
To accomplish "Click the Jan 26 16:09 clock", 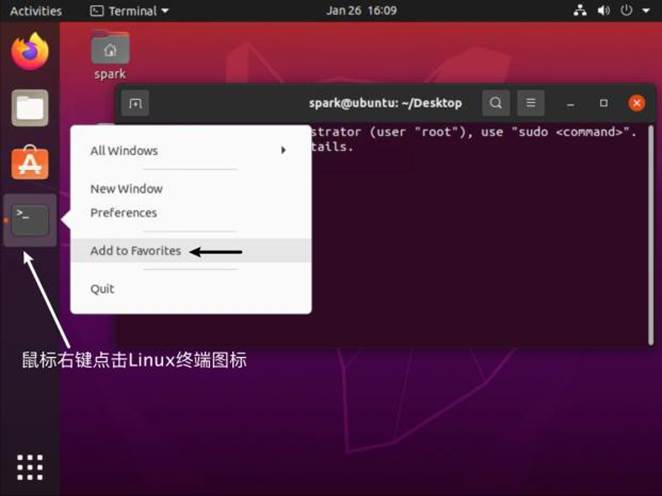I will pyautogui.click(x=361, y=10).
